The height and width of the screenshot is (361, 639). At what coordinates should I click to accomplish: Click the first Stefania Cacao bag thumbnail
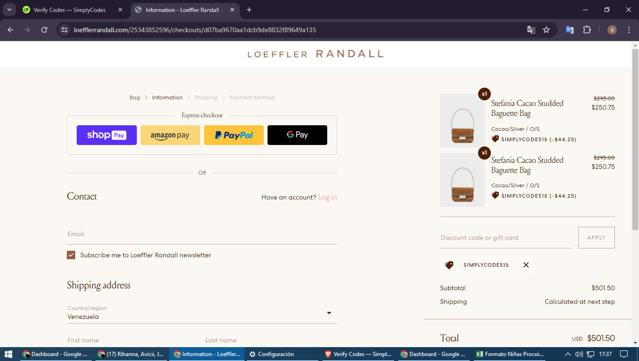pyautogui.click(x=462, y=121)
